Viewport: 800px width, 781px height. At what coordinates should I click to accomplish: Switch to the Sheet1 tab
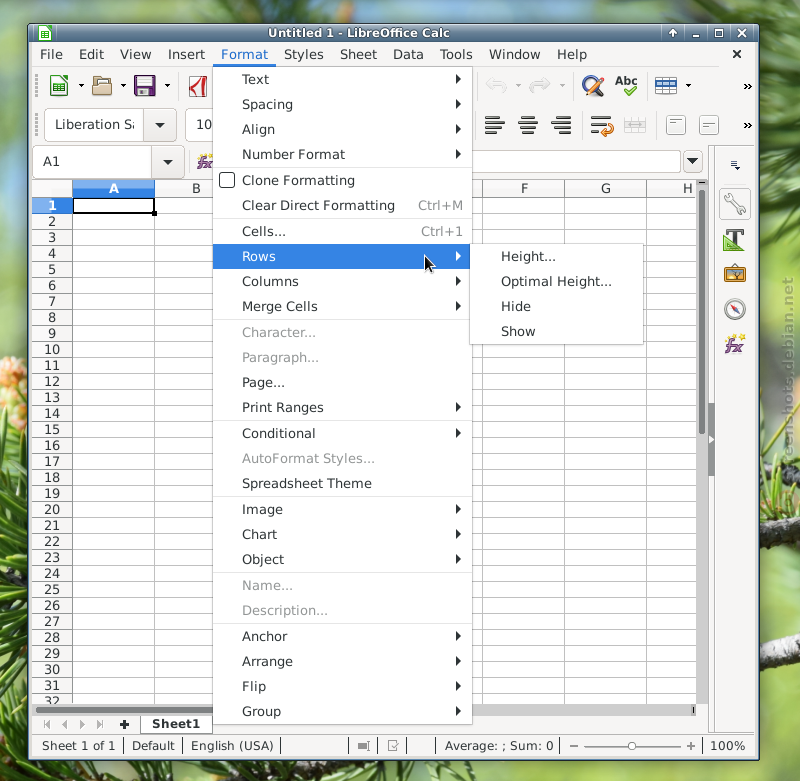(x=176, y=724)
